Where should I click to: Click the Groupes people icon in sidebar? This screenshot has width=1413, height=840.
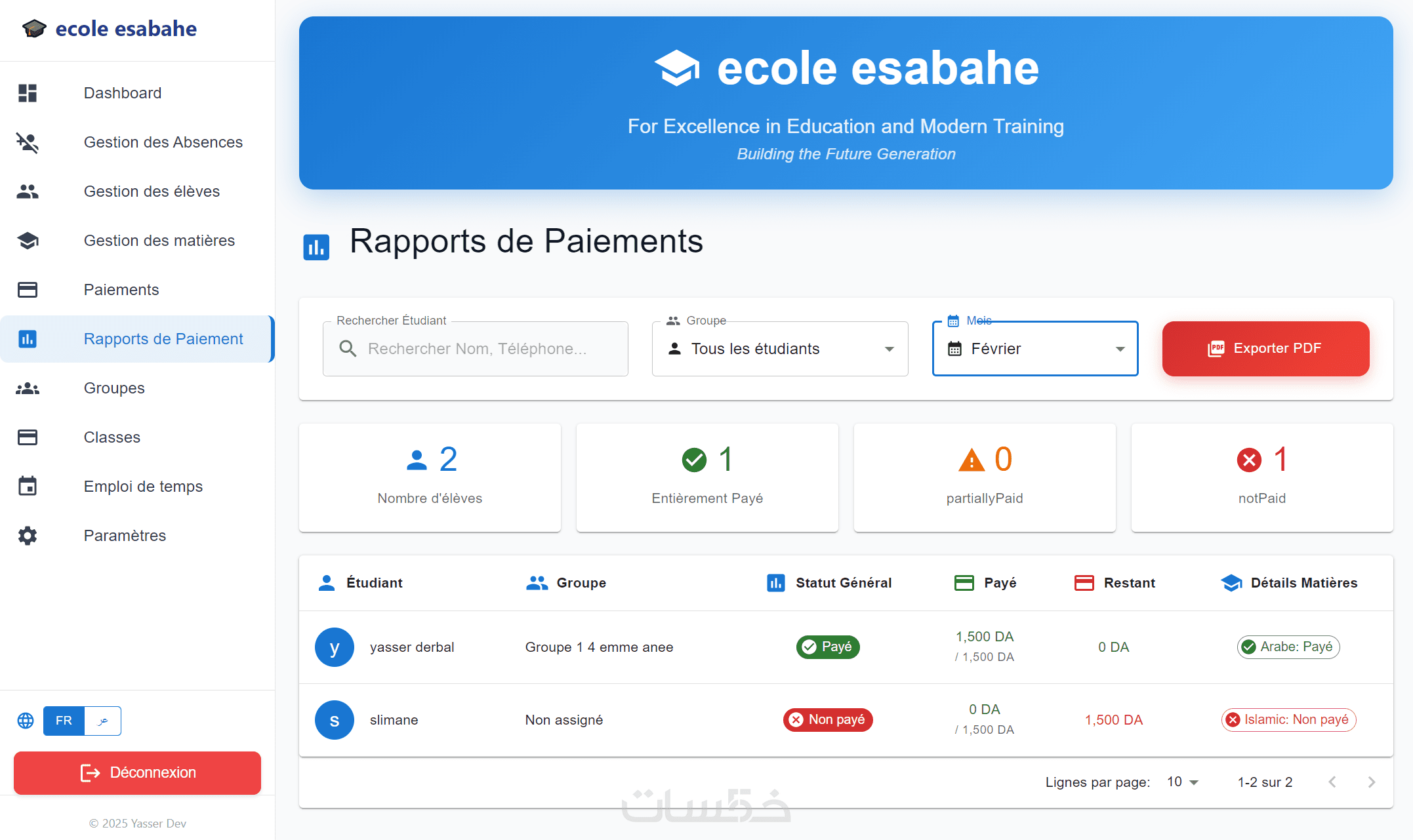pos(28,388)
